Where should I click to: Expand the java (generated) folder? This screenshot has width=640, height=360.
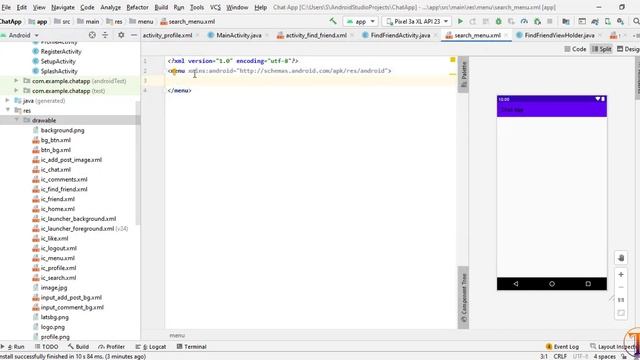(x=7, y=100)
